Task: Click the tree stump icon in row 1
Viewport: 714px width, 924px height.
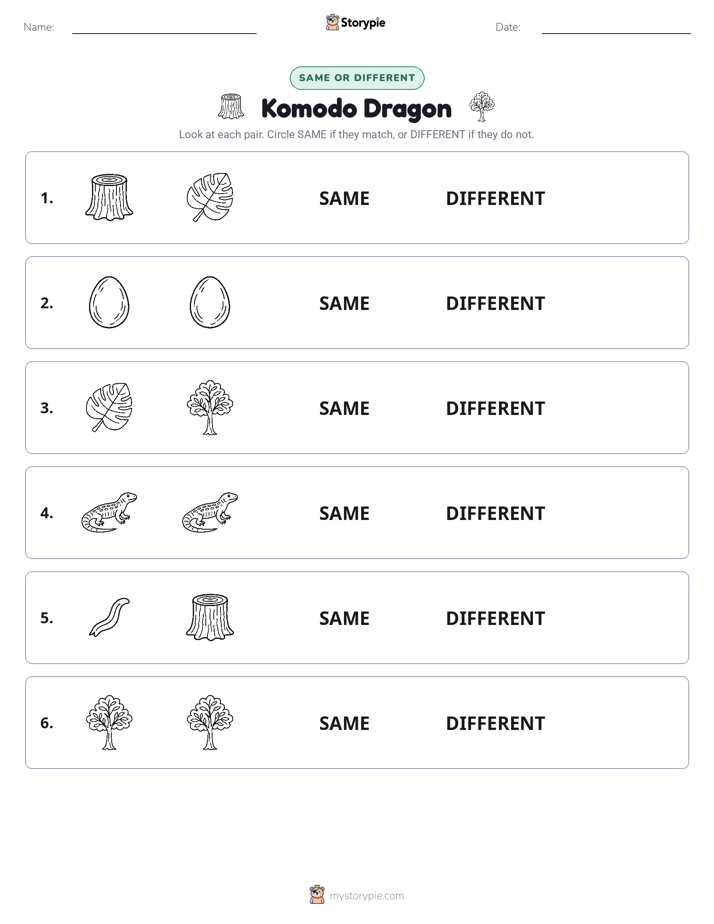Action: pos(109,197)
